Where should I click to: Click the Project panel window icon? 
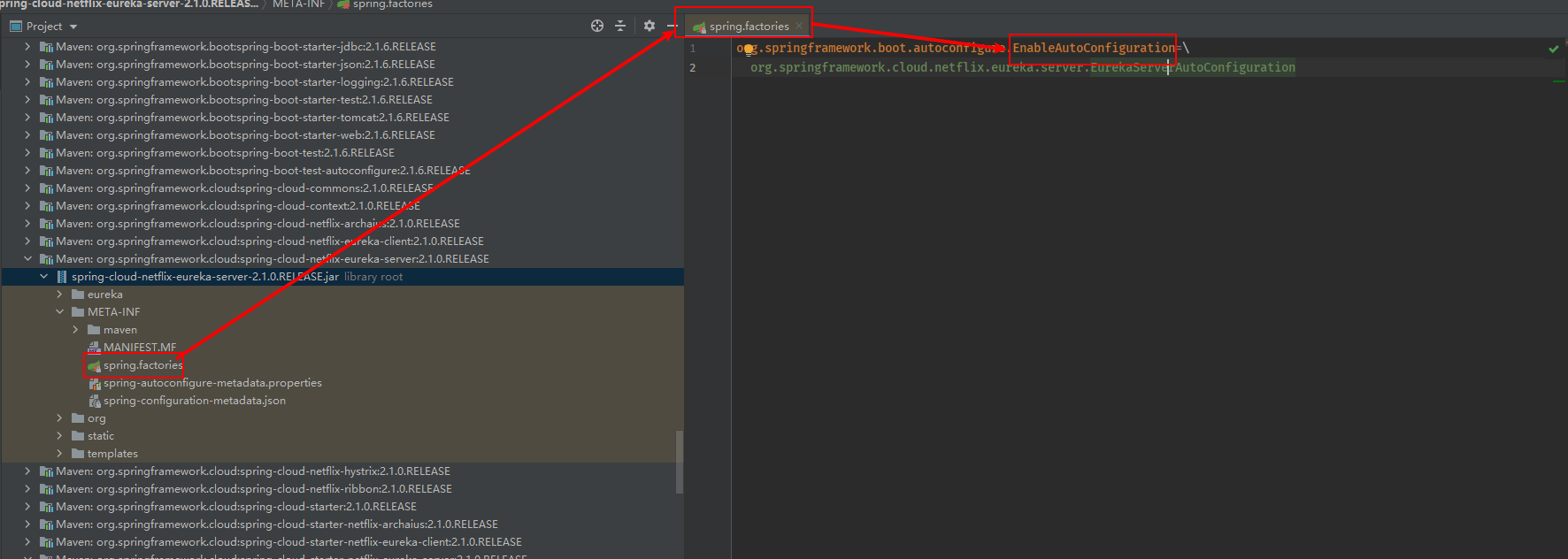pyautogui.click(x=15, y=27)
